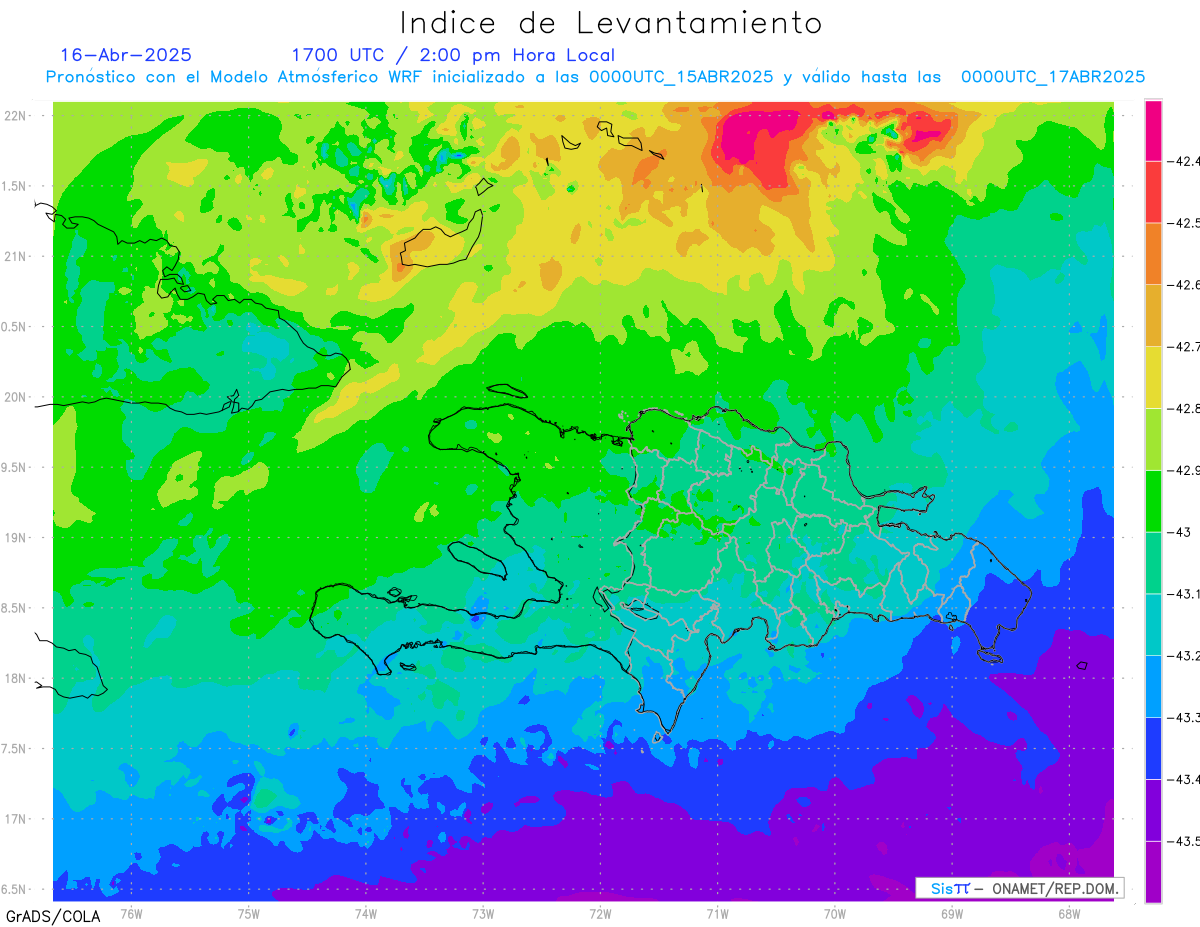Click the 69W longitude label
This screenshot has width=1200, height=927.
952,914
